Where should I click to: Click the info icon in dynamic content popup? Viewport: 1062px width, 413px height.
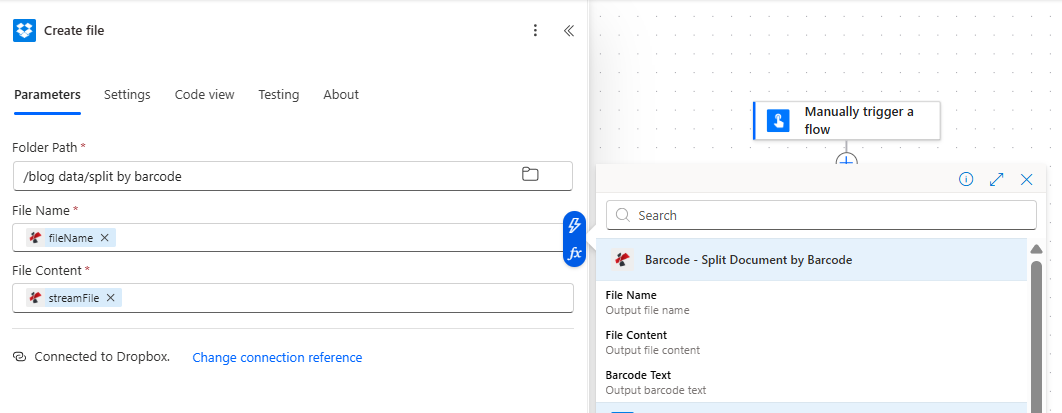coord(966,179)
